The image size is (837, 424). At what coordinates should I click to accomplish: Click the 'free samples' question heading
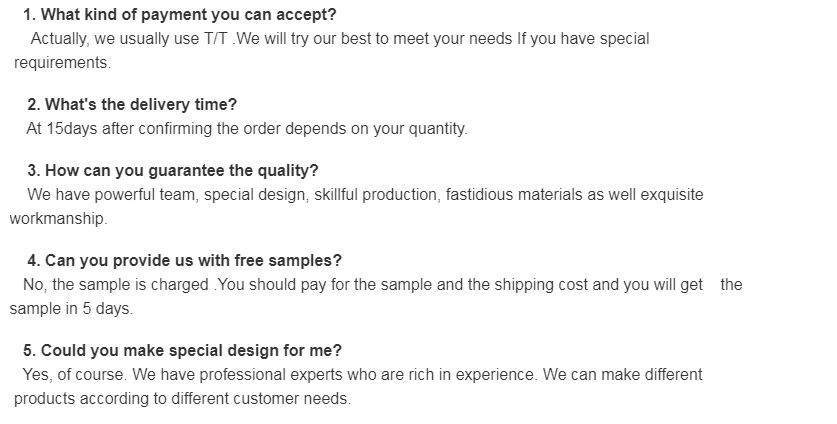pos(184,260)
